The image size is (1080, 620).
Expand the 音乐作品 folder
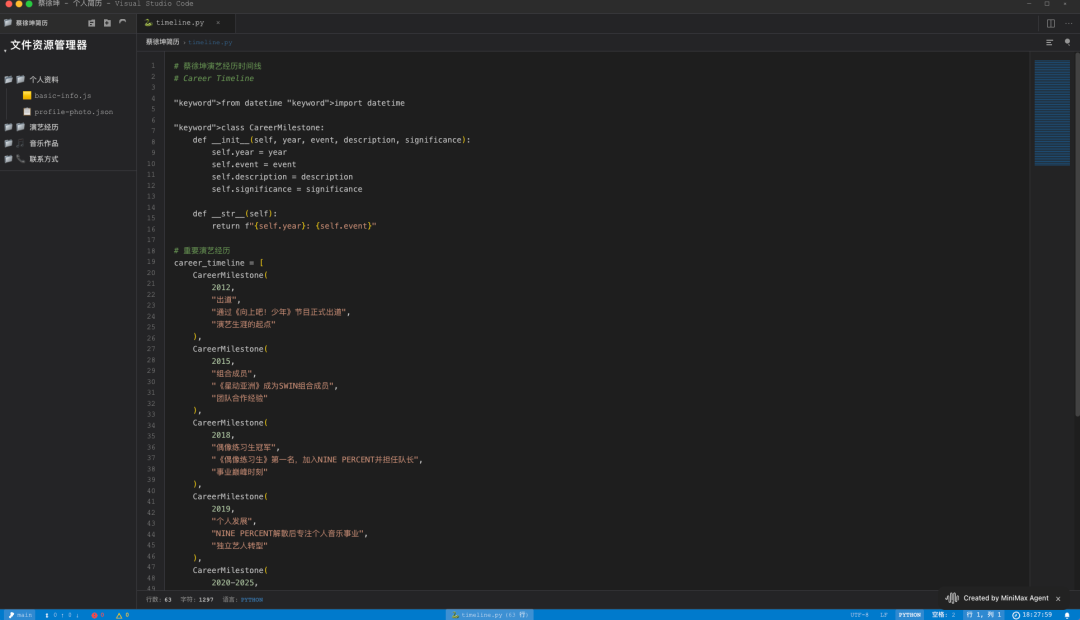[43, 143]
